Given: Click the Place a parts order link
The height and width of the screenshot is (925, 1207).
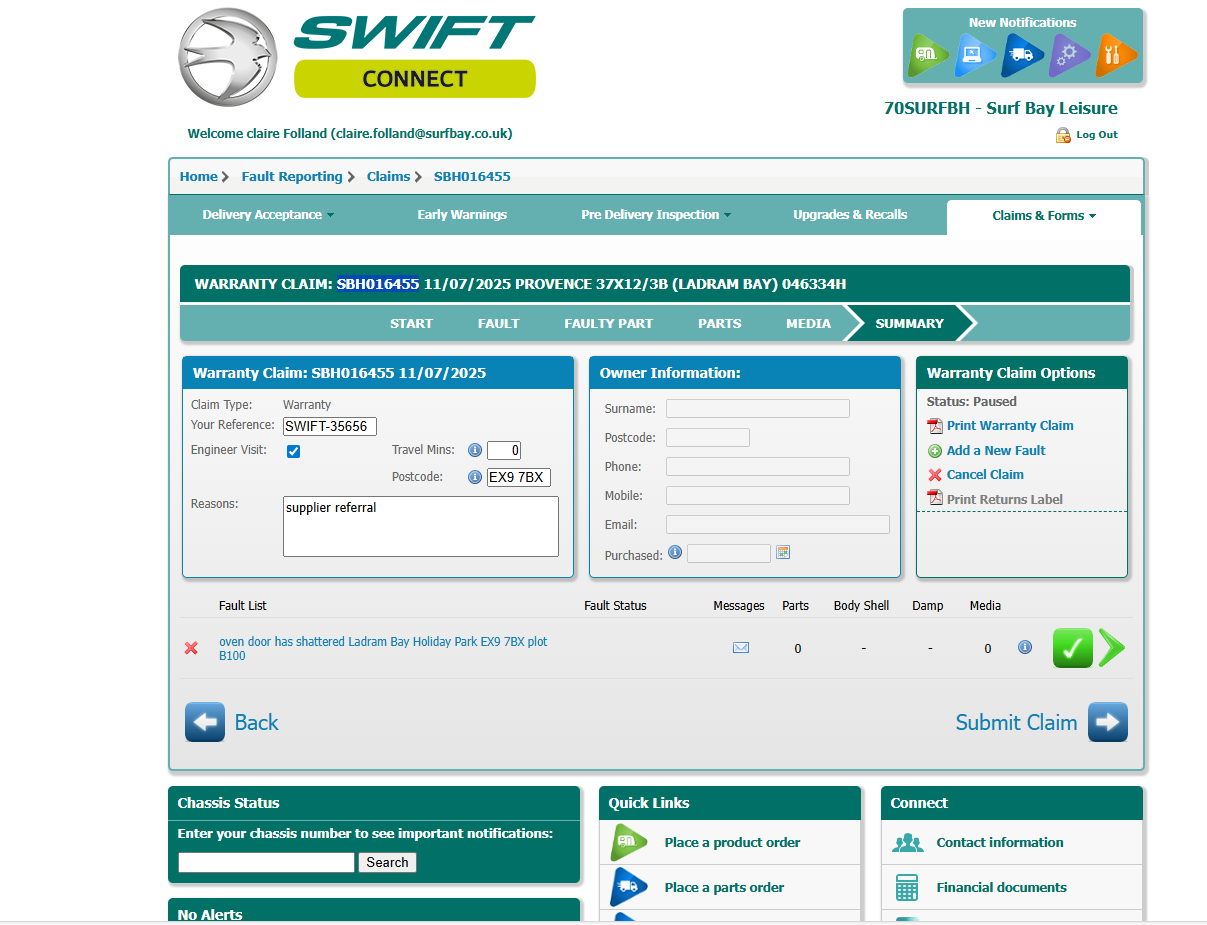Looking at the screenshot, I should [x=724, y=888].
